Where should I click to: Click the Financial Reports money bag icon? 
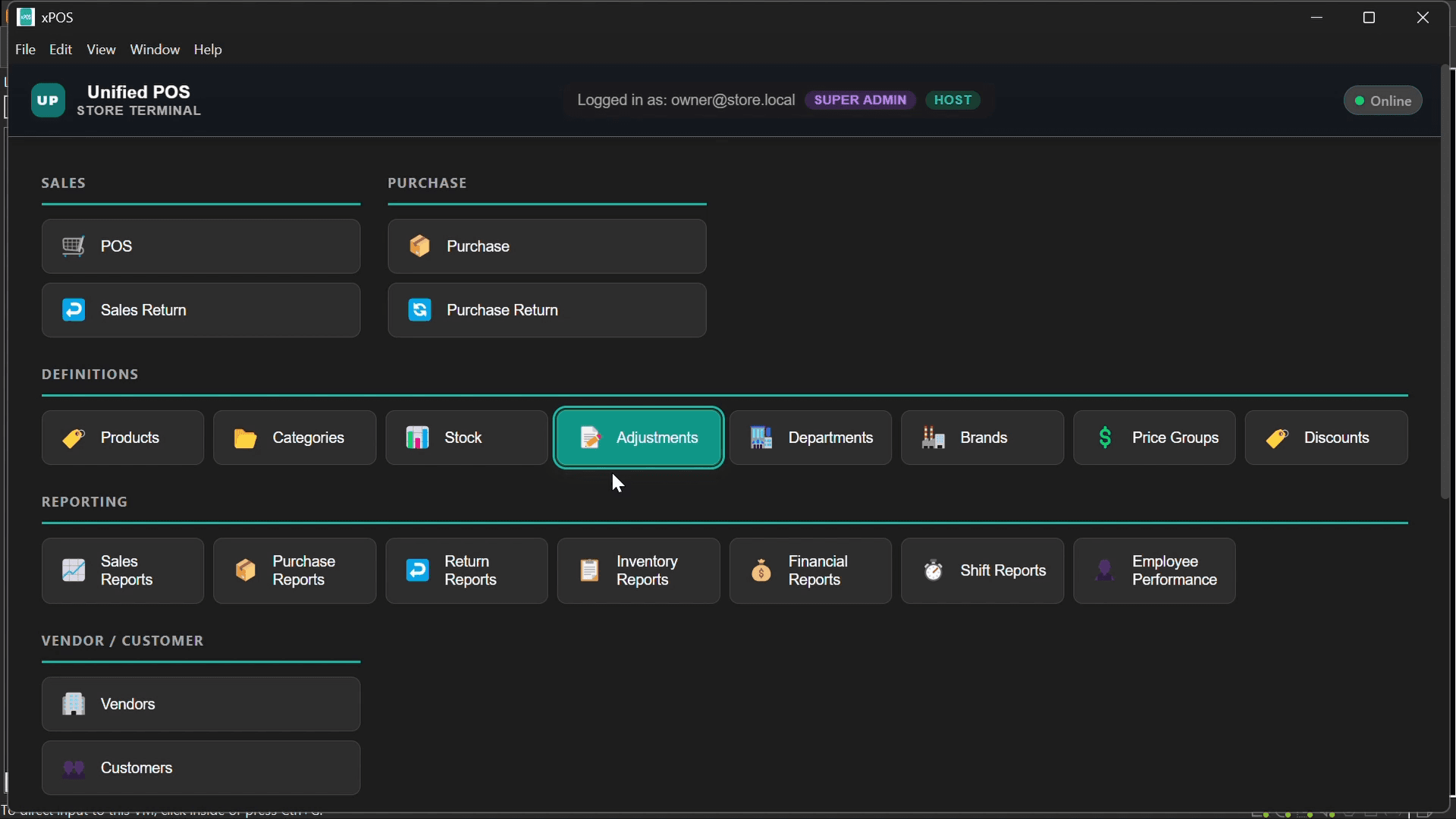tap(761, 570)
